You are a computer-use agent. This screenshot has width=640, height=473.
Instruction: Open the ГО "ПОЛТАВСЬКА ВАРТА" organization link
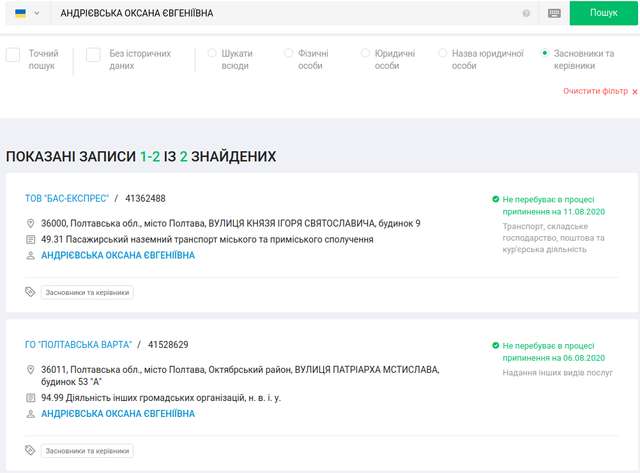[78, 345]
